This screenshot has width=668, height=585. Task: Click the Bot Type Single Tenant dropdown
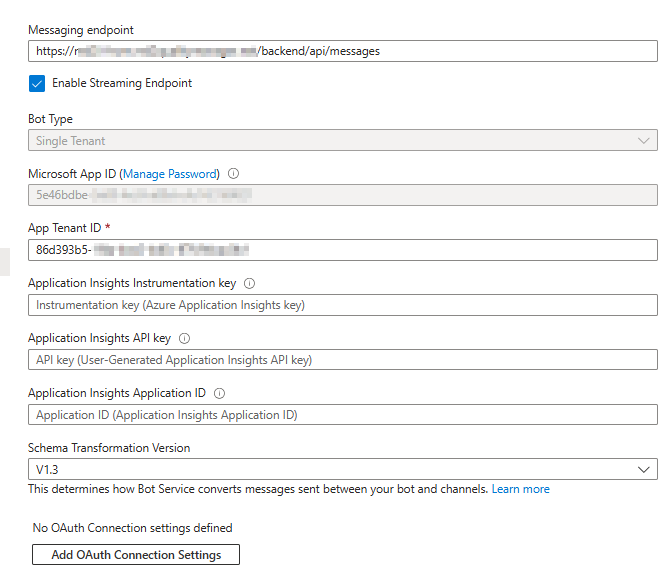pos(342,141)
